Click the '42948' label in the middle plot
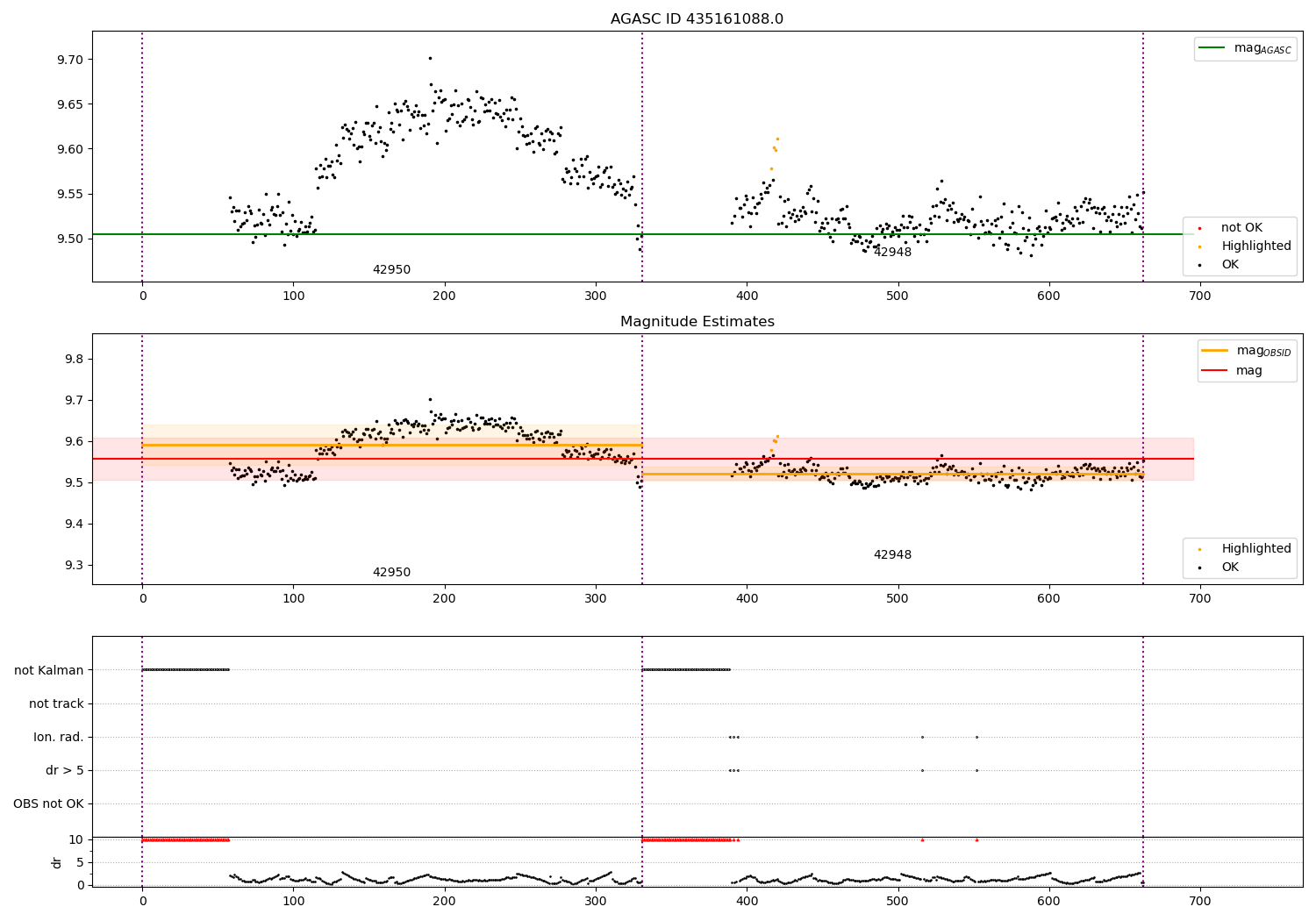The width and height of the screenshot is (1316, 921). coord(892,555)
